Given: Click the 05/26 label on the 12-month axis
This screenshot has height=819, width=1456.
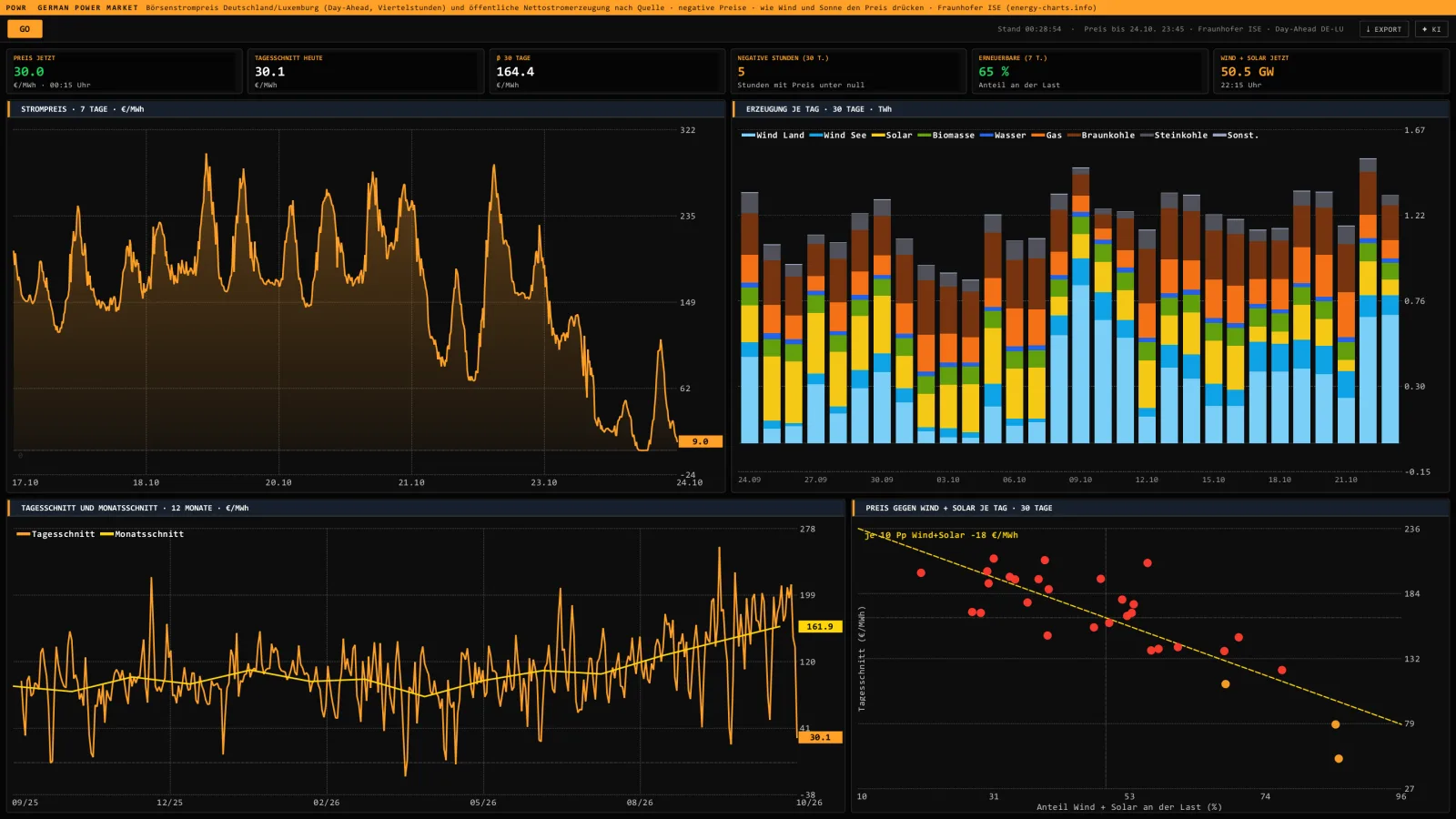Looking at the screenshot, I should (x=483, y=803).
